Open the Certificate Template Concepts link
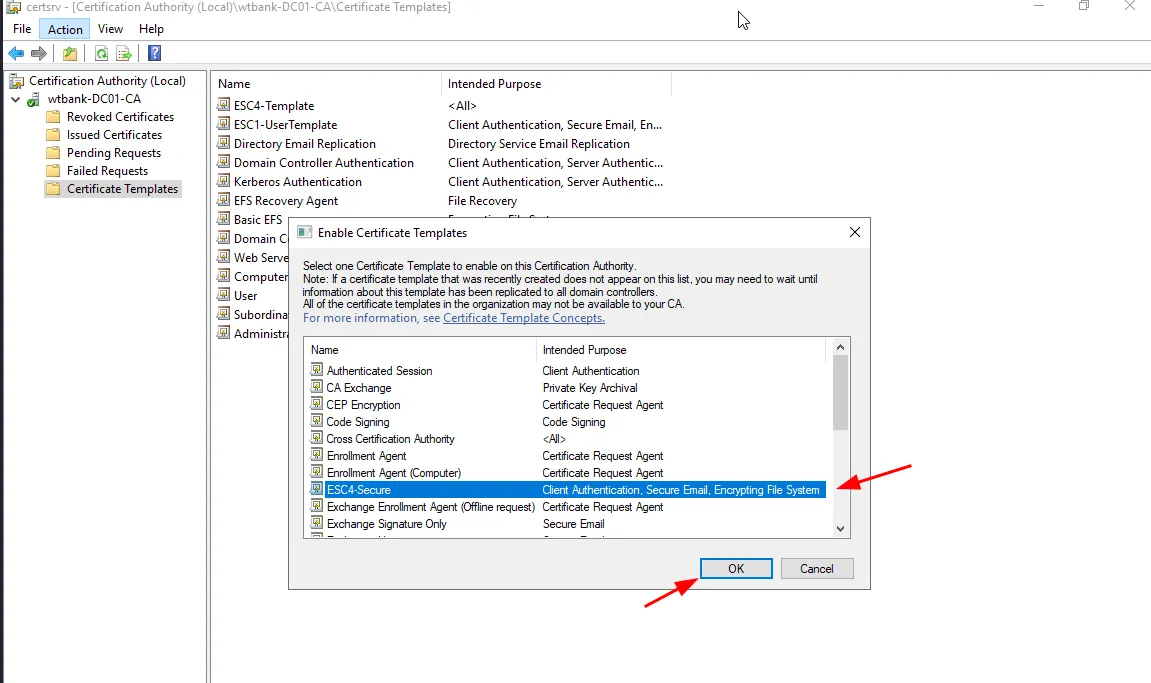The height and width of the screenshot is (683, 1151). [x=523, y=318]
